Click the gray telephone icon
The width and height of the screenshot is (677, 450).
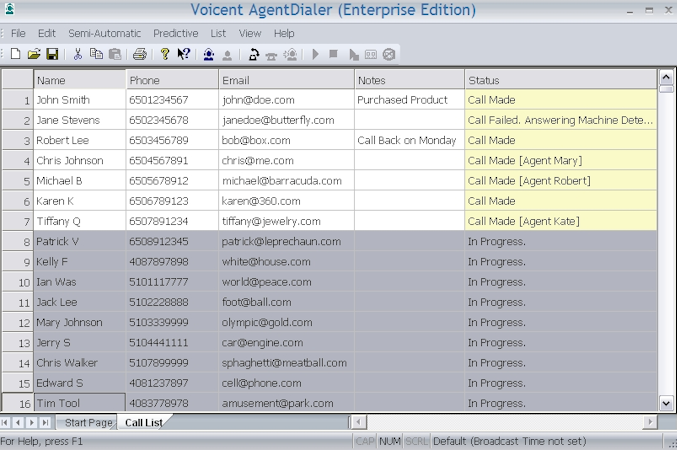(271, 56)
